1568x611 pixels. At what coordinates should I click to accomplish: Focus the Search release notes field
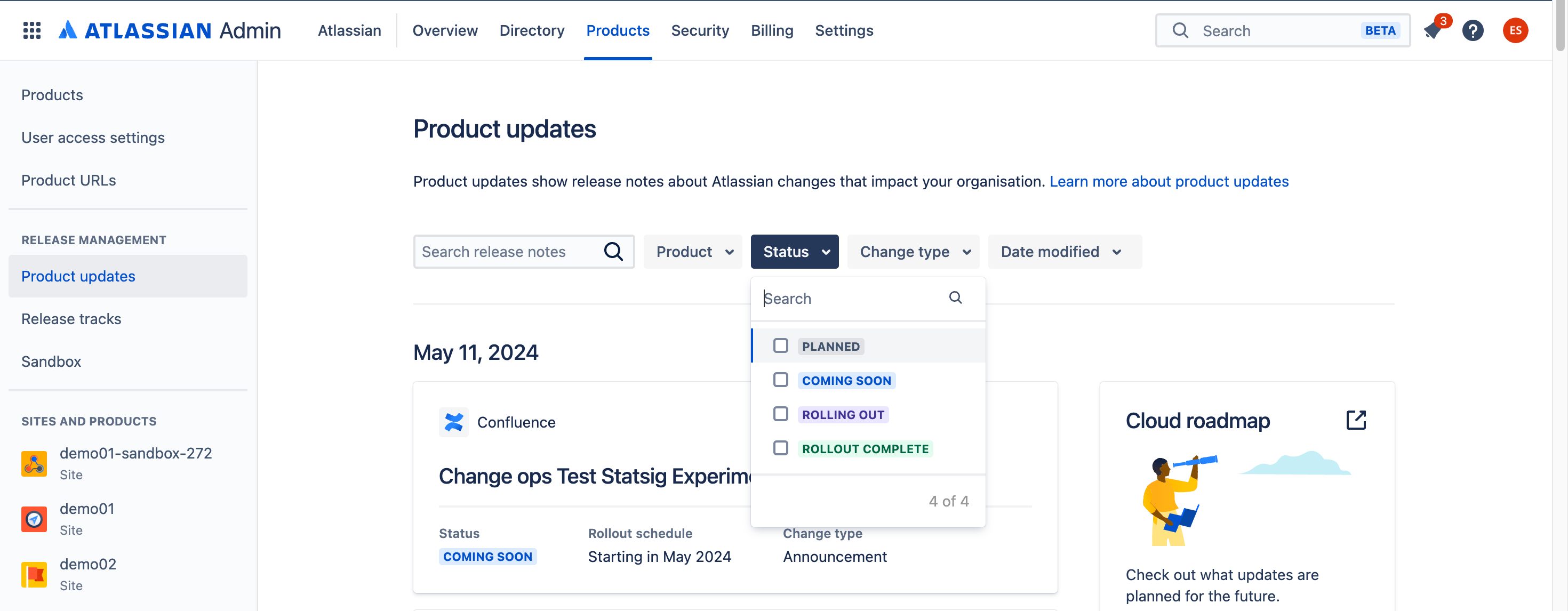[x=524, y=251]
